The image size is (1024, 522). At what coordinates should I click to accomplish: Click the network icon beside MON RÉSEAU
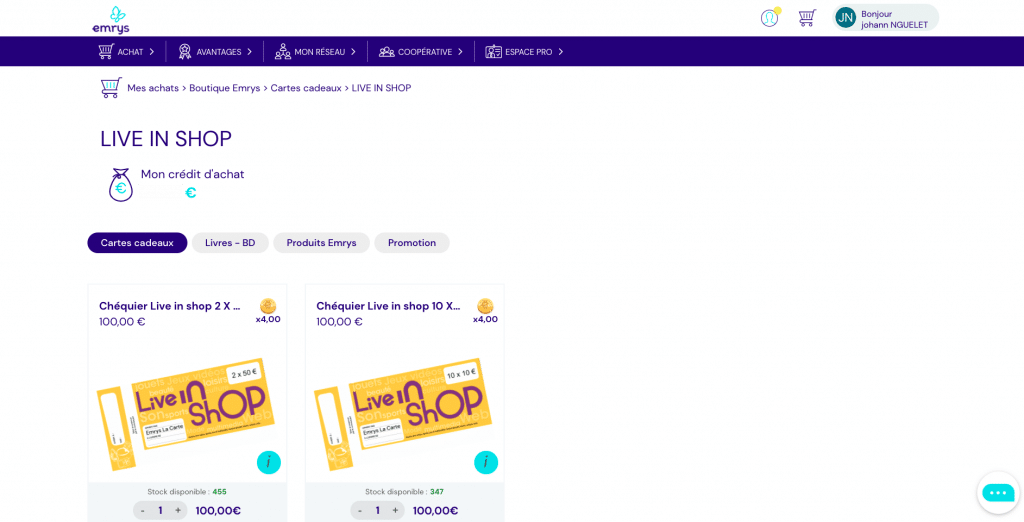tap(283, 52)
